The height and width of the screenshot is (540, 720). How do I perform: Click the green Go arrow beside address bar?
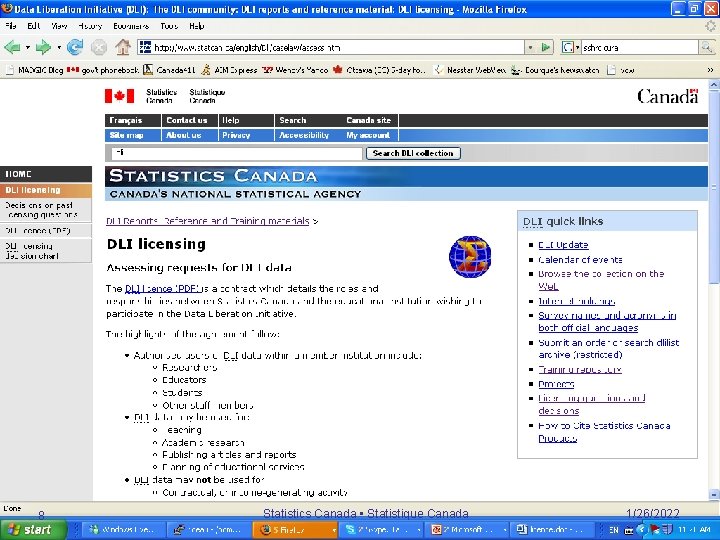pyautogui.click(x=546, y=47)
